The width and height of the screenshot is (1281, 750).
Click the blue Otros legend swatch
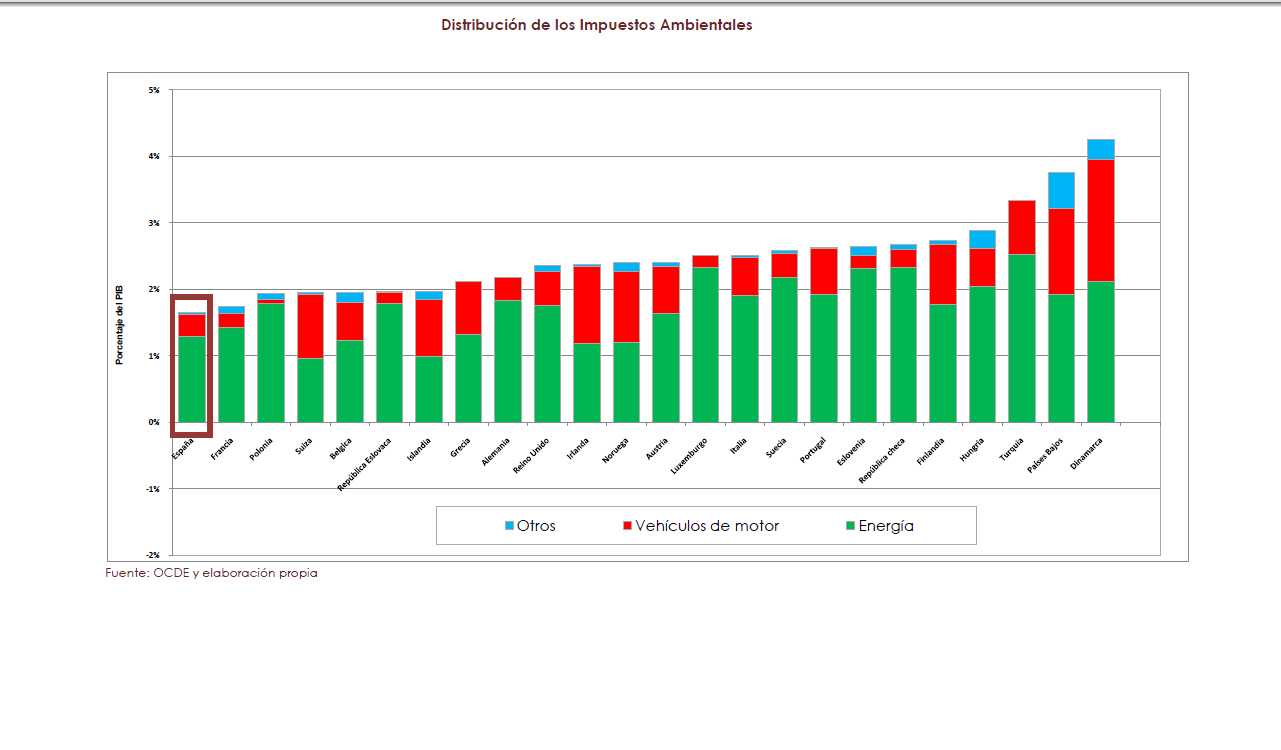509,526
